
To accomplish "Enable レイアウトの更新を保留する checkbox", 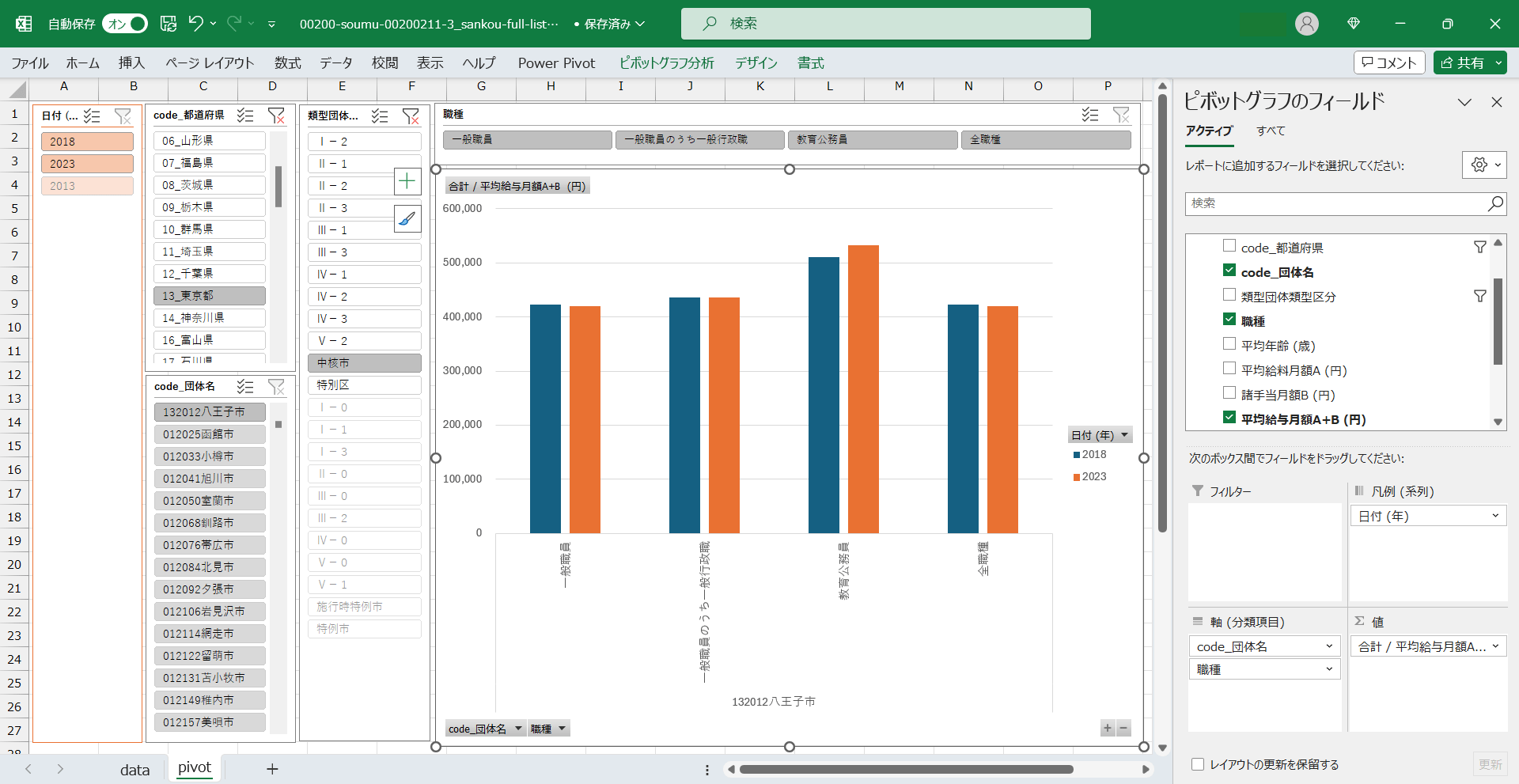I will [1198, 764].
